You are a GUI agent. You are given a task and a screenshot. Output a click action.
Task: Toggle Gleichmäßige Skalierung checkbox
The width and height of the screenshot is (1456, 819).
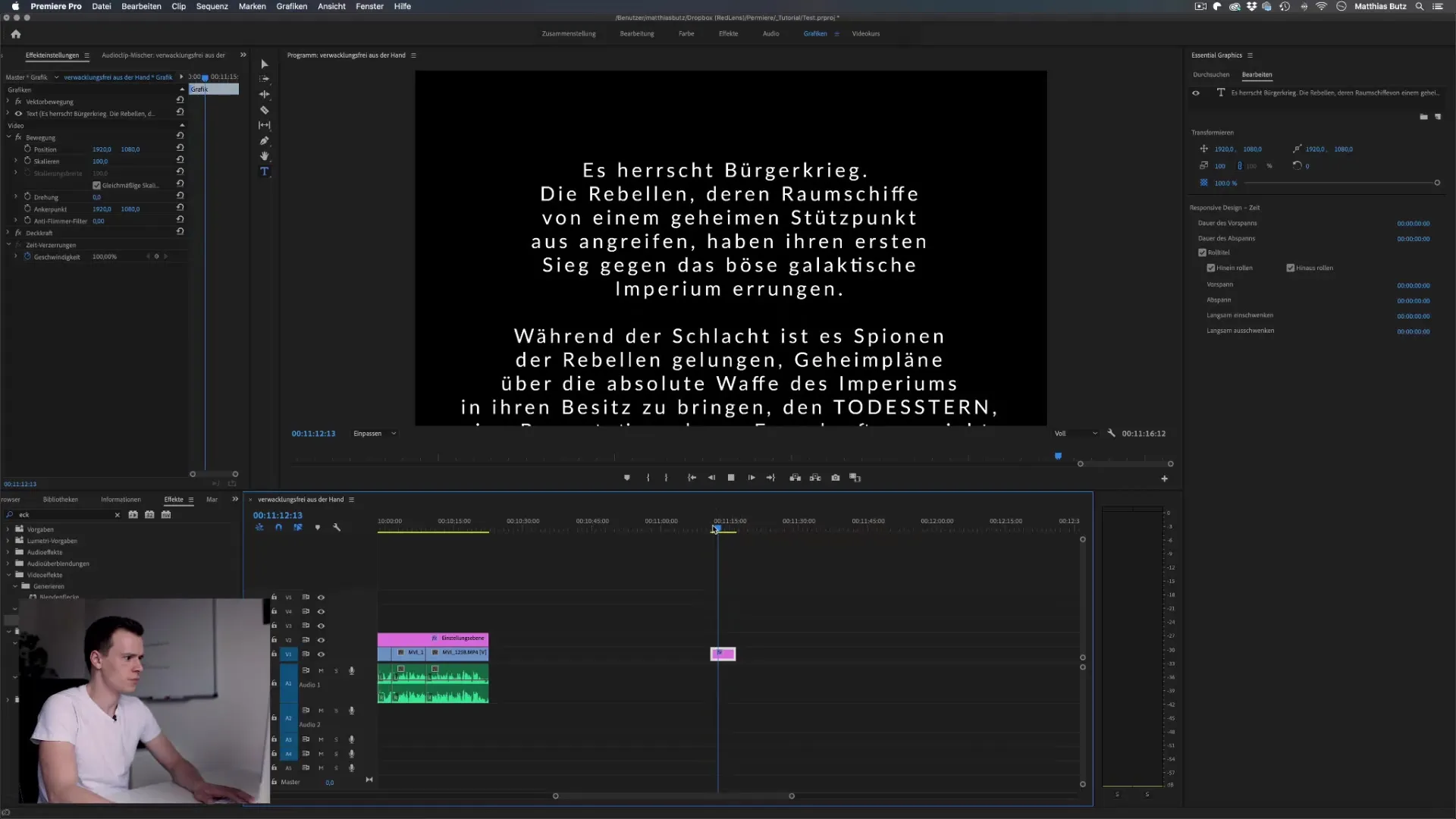click(96, 185)
